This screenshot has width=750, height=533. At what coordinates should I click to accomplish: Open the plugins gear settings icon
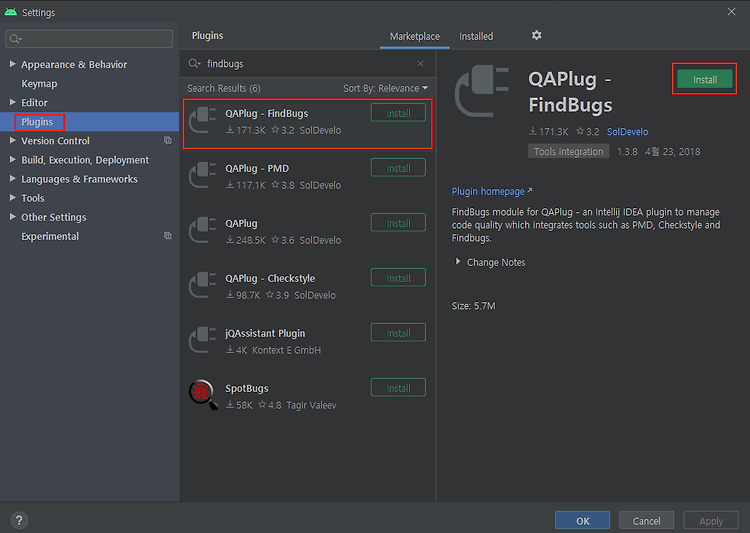click(537, 35)
